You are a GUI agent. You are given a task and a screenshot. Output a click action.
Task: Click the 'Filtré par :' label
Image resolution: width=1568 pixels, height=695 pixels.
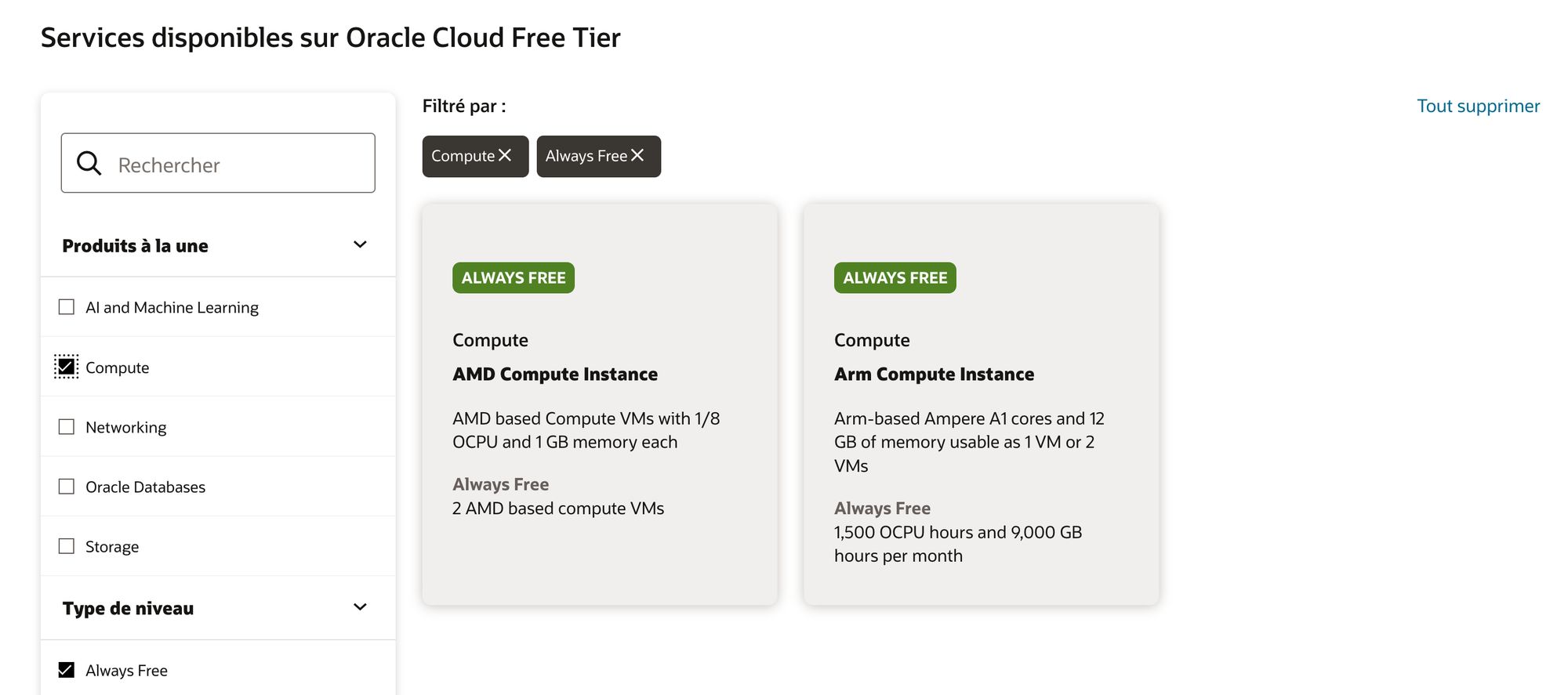[464, 106]
